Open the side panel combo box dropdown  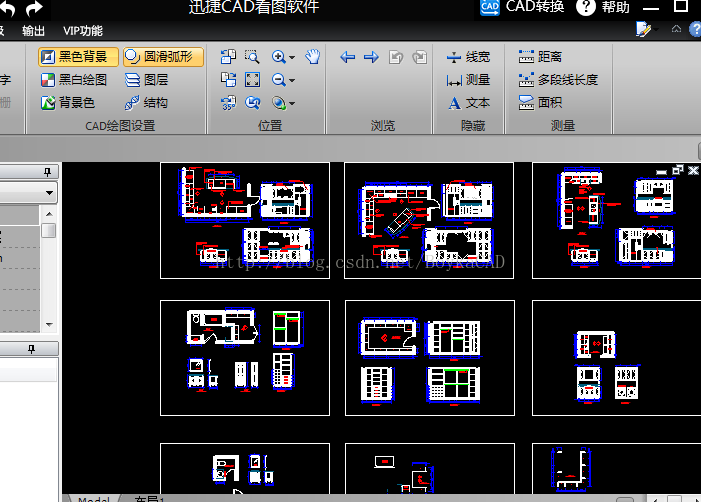coord(49,193)
